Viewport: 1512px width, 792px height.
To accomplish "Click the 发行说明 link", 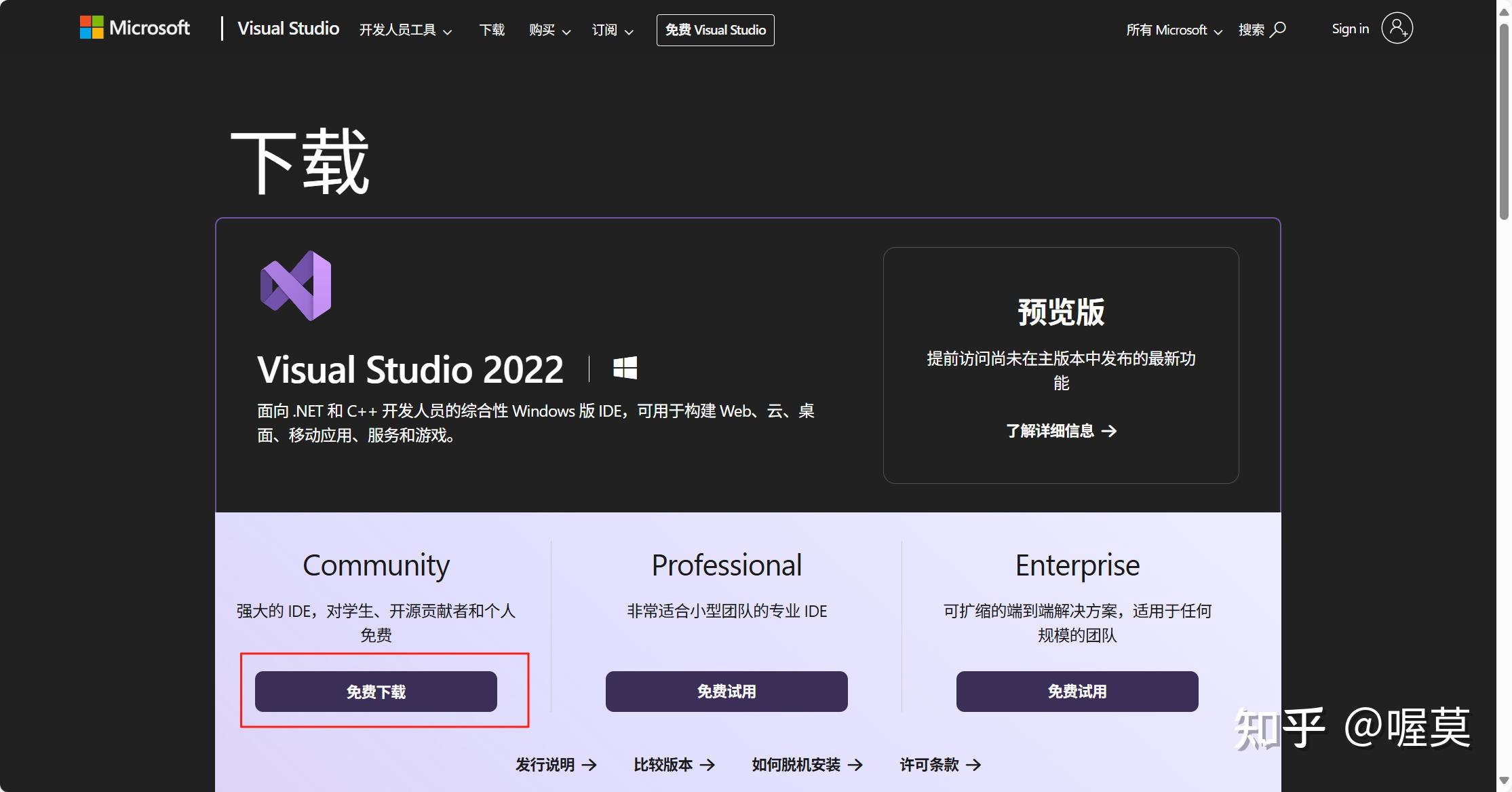I will (547, 764).
